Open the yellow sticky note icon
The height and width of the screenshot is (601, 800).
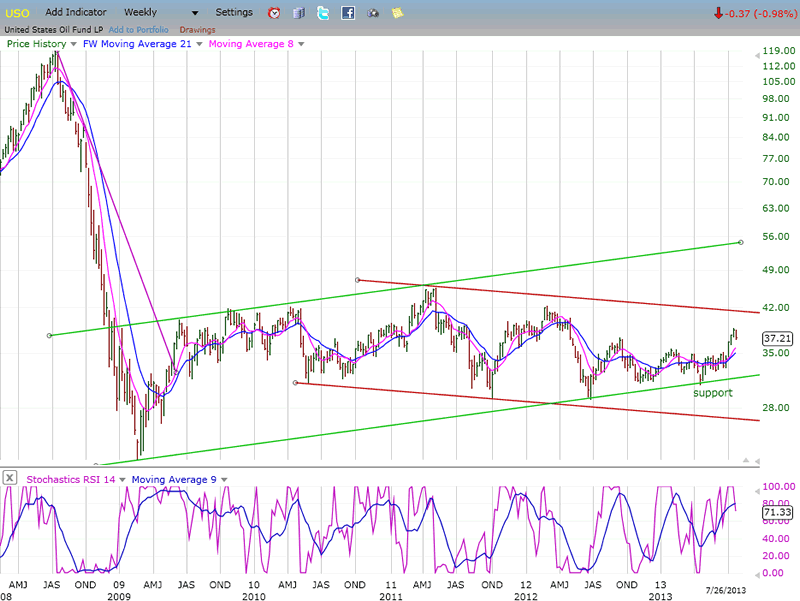click(x=398, y=13)
